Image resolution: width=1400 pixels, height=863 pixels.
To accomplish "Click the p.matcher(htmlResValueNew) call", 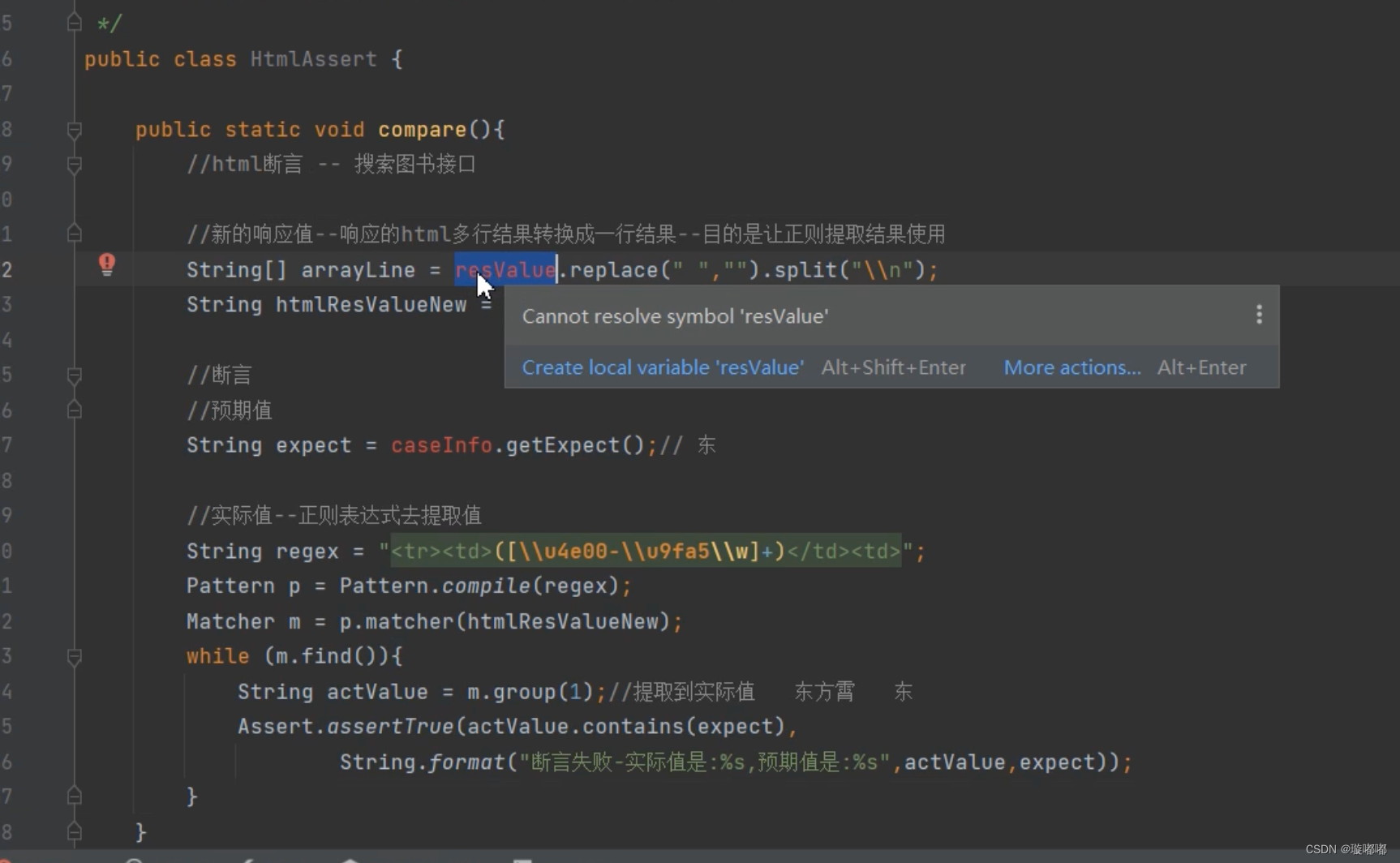I will [505, 622].
